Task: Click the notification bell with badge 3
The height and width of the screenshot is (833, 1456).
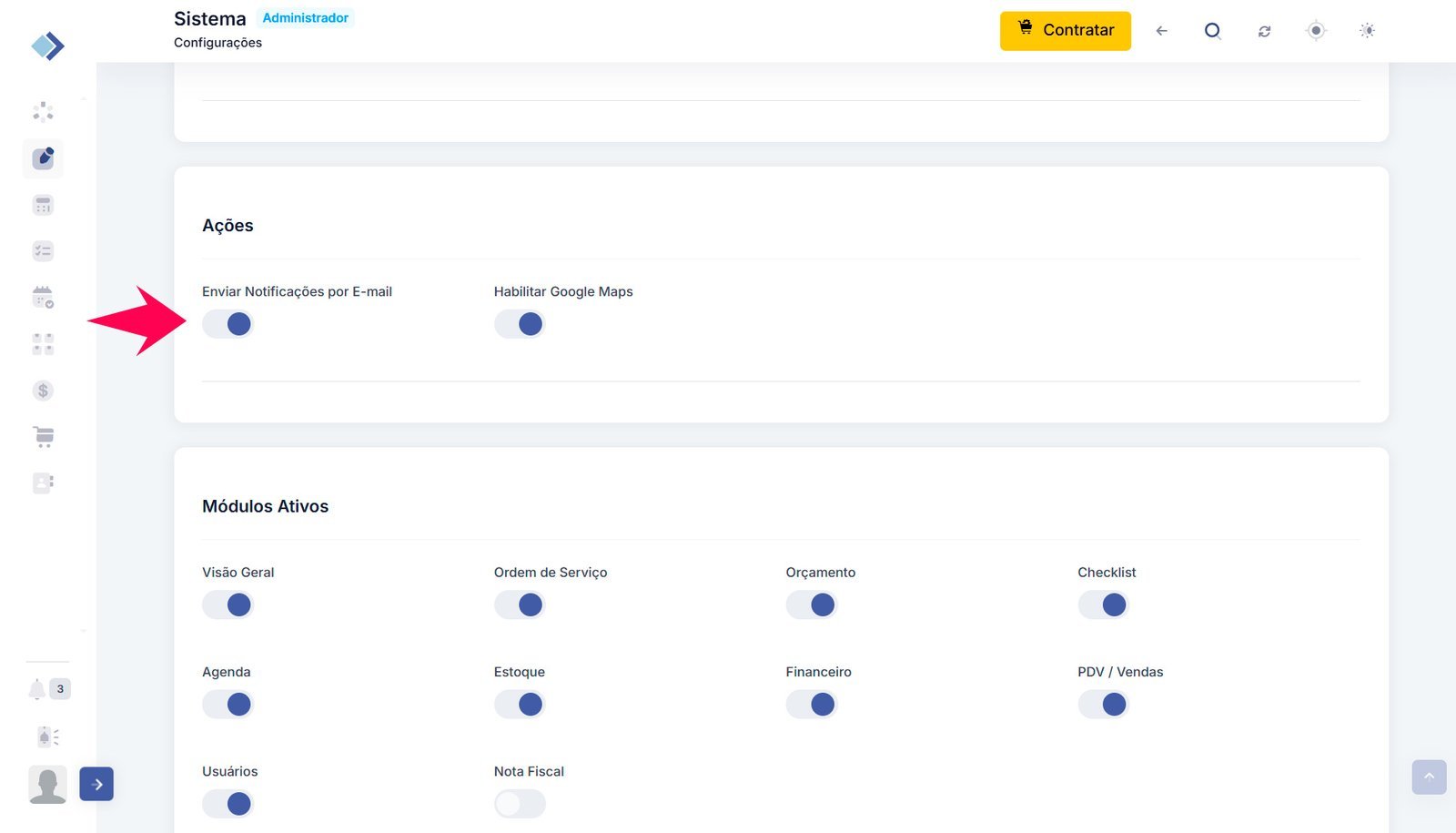Action: (x=37, y=689)
